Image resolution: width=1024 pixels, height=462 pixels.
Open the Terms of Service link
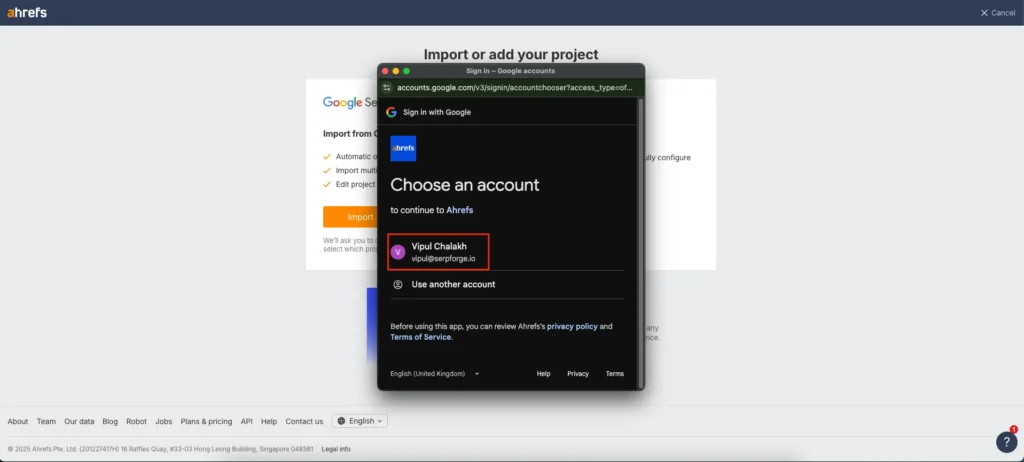[421, 337]
